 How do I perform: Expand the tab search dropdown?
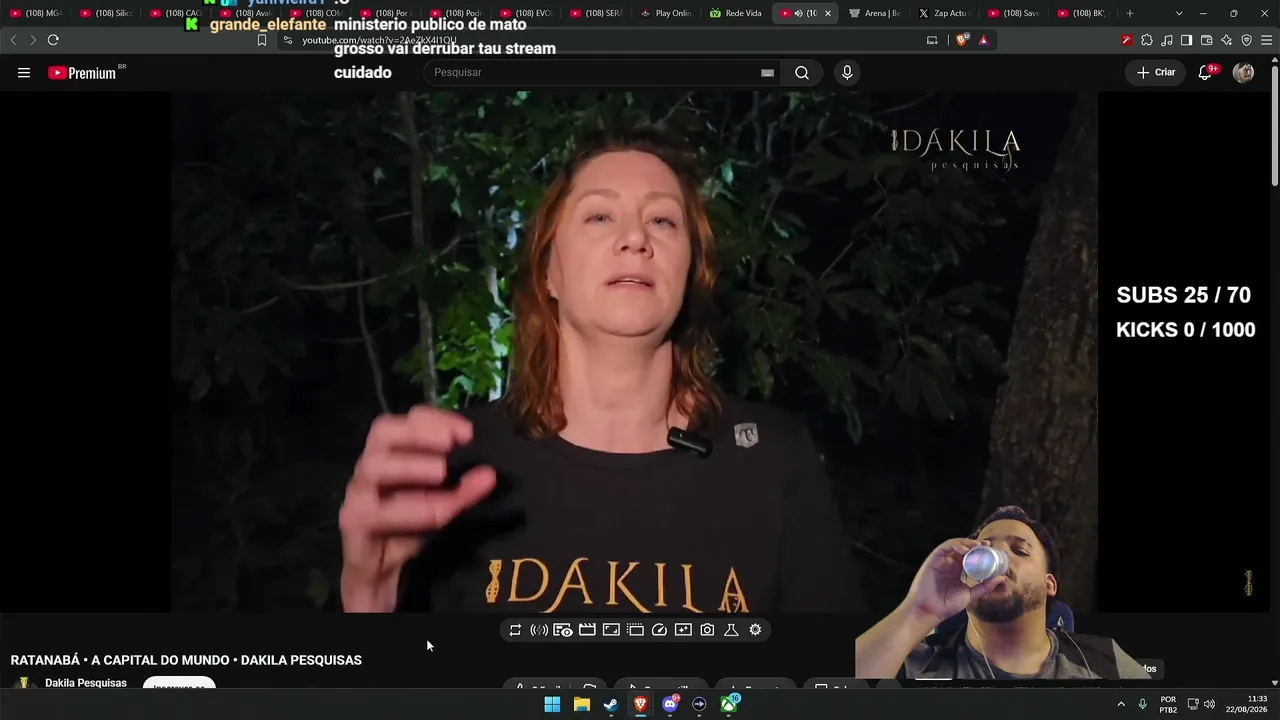click(1179, 13)
